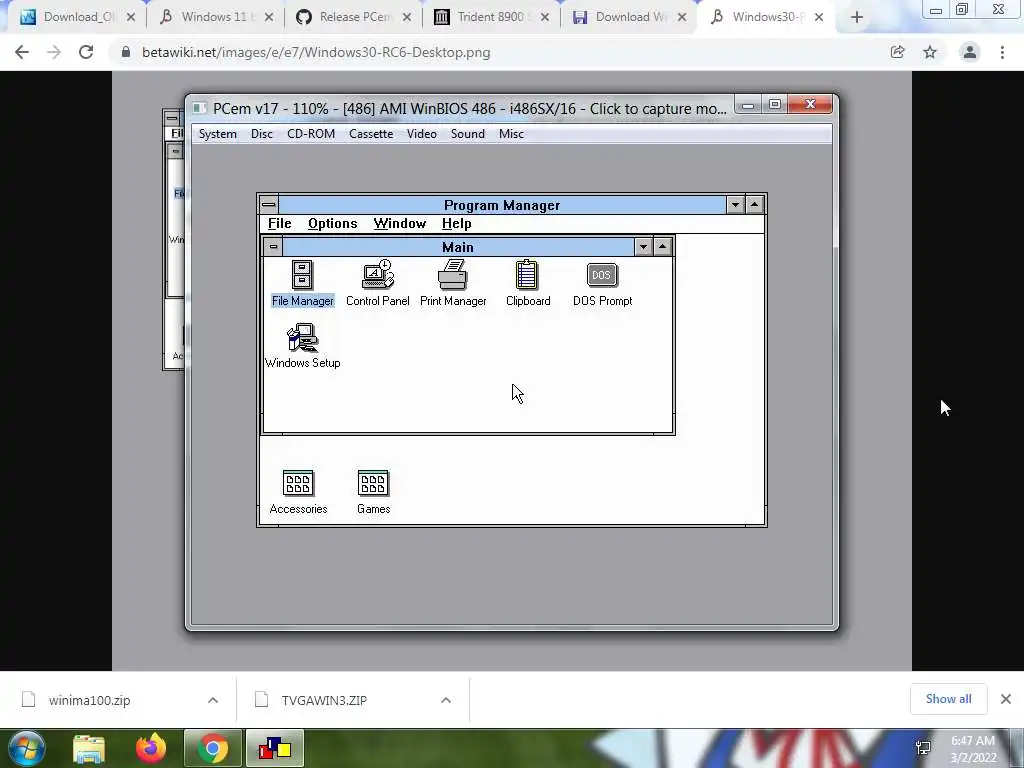This screenshot has width=1024, height=768.
Task: Open Chrome three-dot menu
Action: (1002, 52)
